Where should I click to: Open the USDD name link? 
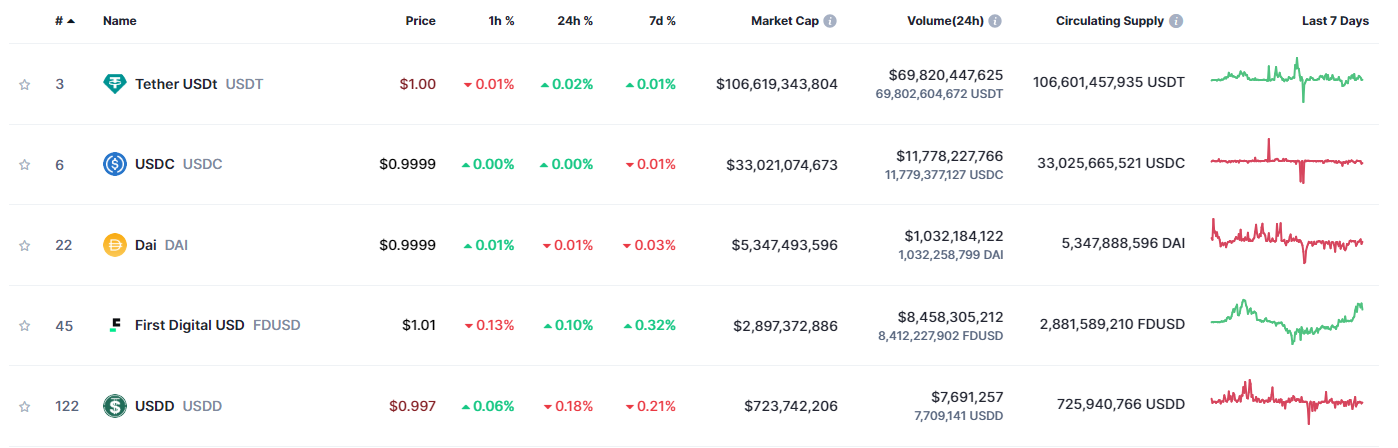click(155, 406)
